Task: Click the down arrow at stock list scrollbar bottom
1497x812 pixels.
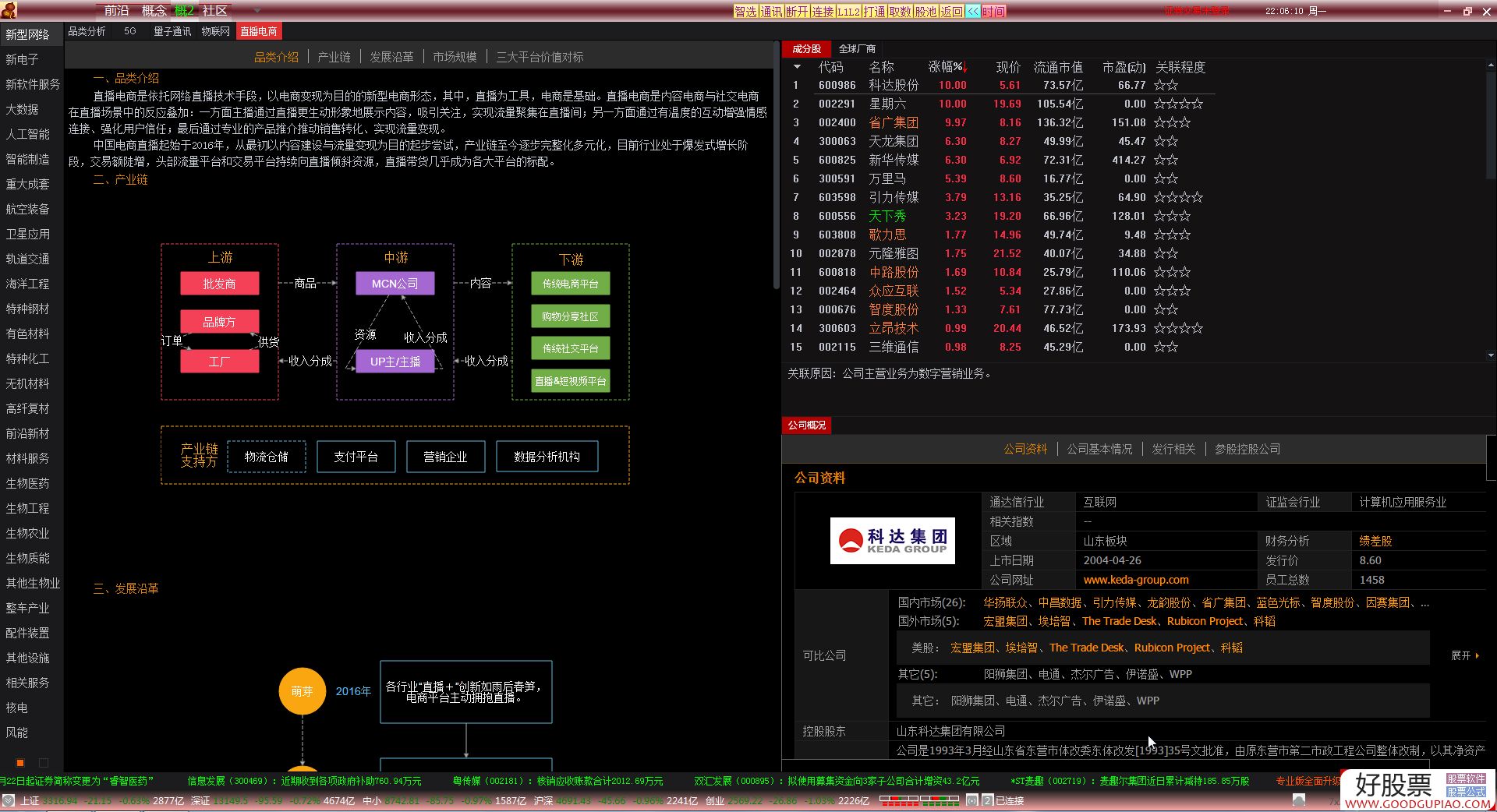Action: tap(1491, 355)
